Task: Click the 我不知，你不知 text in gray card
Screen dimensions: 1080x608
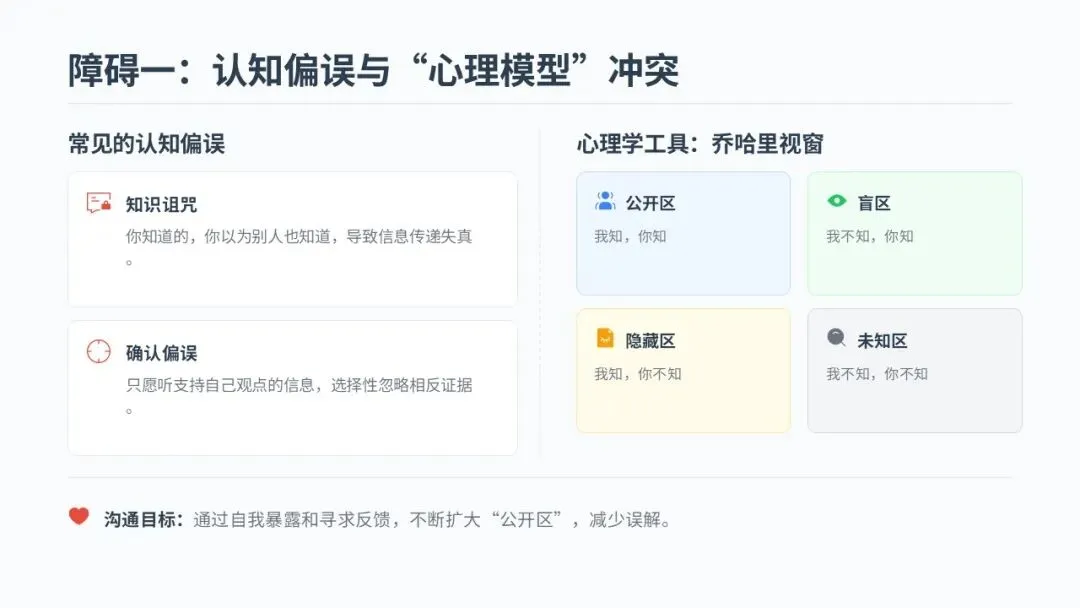Action: pyautogui.click(x=877, y=374)
